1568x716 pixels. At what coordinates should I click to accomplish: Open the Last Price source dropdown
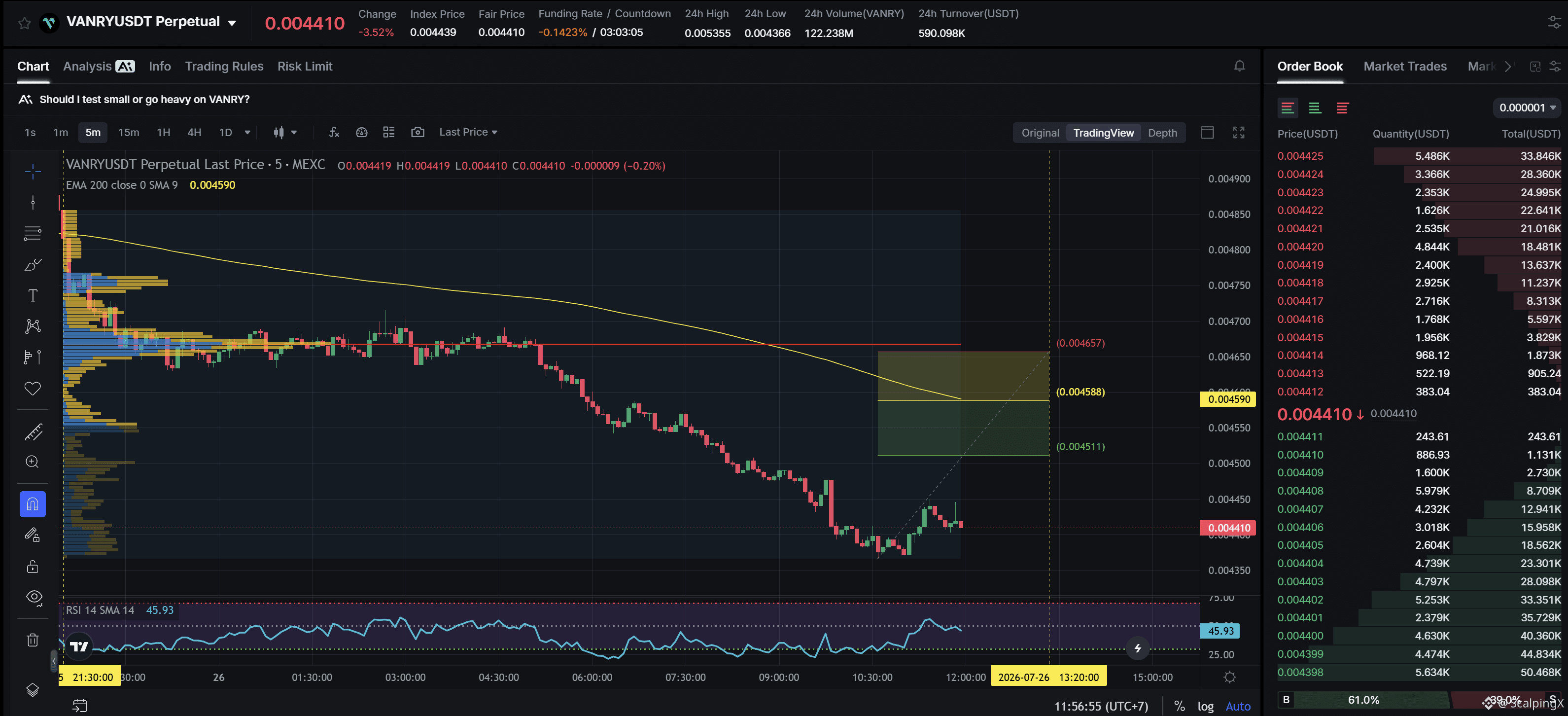click(468, 132)
